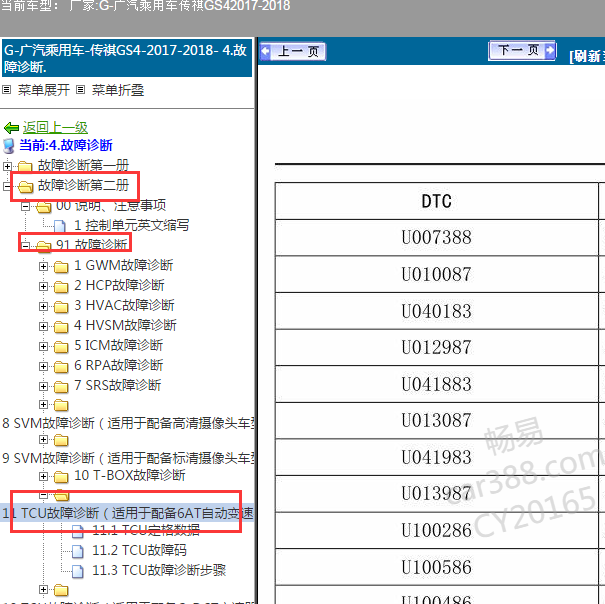The image size is (605, 604).
Task: Collapse all menus with 菜单折叠
Action: [118, 90]
